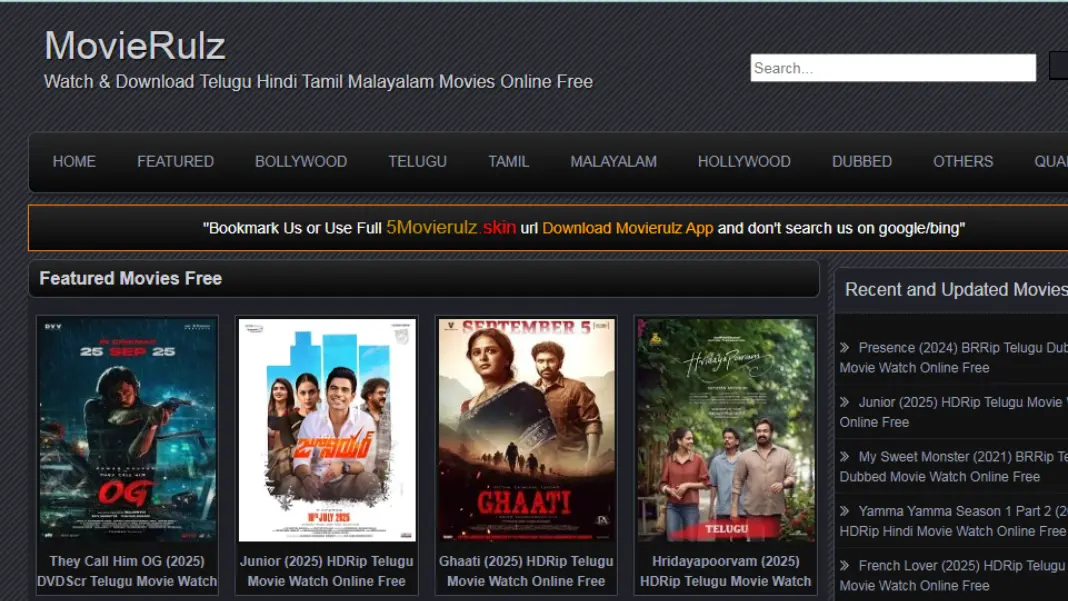
Task: Click the 5Movierulz.skin url link
Action: coord(451,228)
